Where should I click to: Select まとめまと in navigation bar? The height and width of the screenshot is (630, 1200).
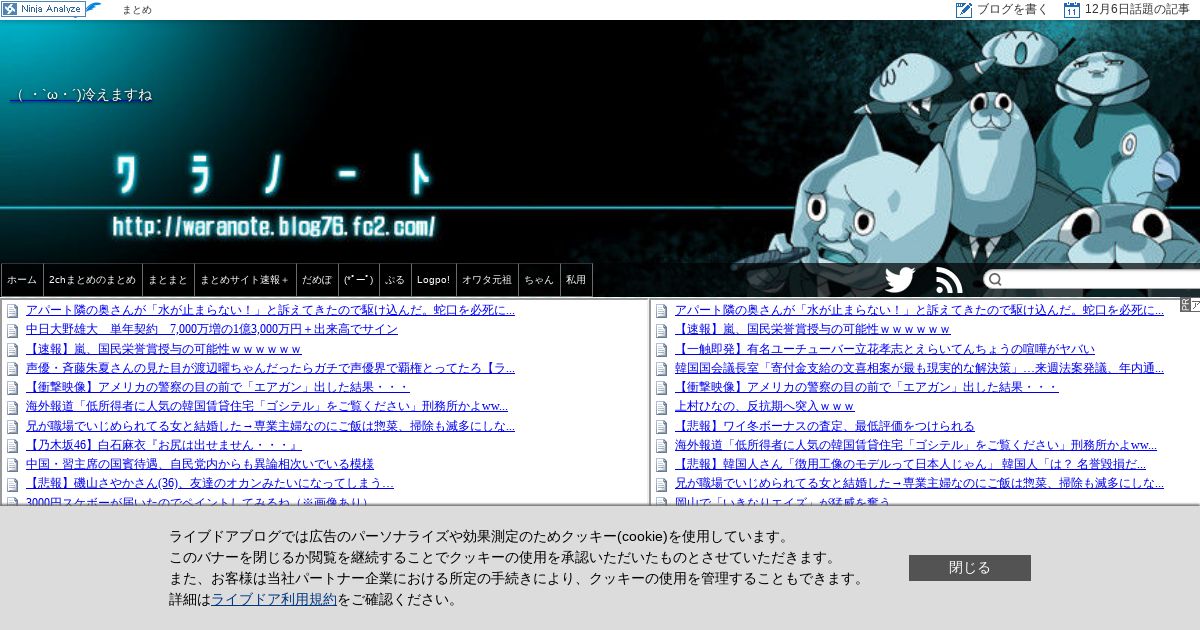click(x=168, y=280)
